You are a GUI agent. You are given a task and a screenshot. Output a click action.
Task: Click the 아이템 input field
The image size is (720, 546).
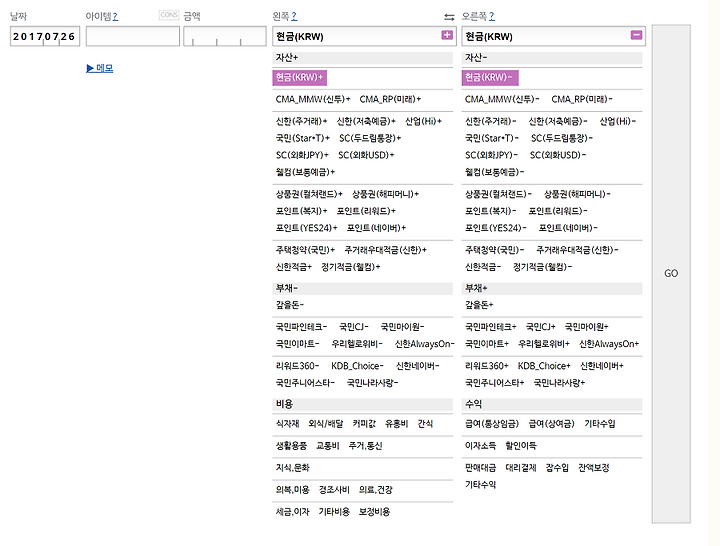point(133,36)
